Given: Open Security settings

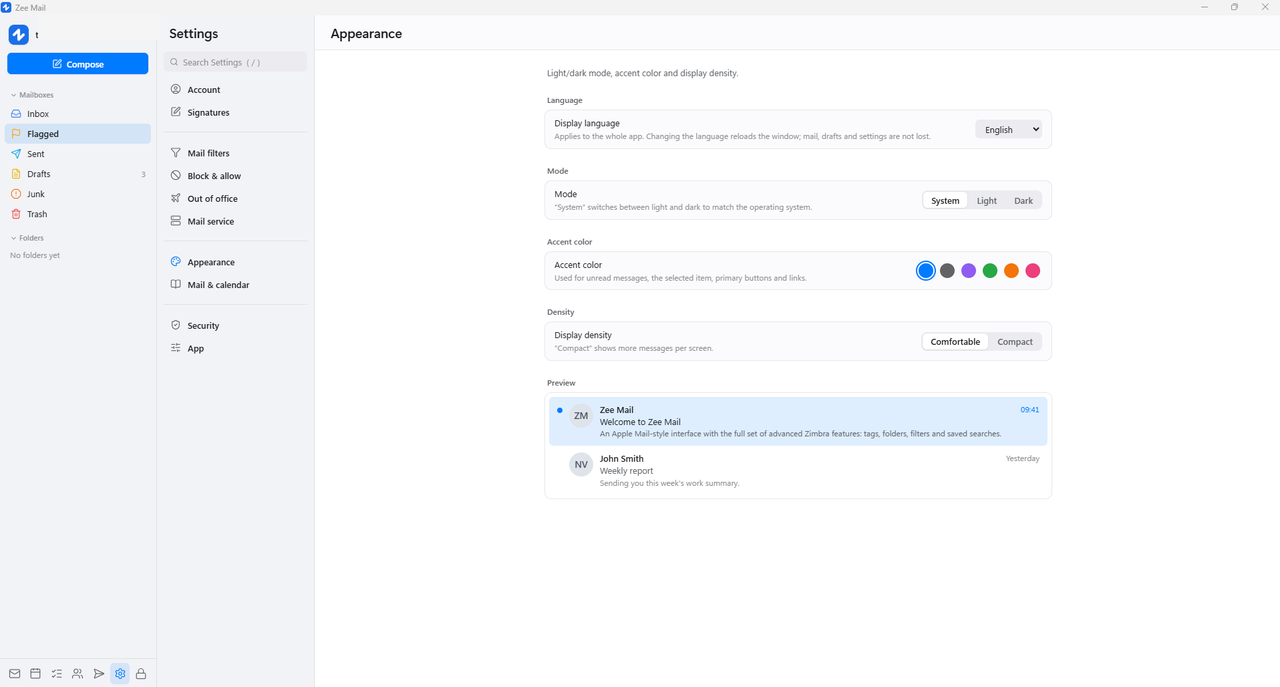Looking at the screenshot, I should (x=235, y=325).
